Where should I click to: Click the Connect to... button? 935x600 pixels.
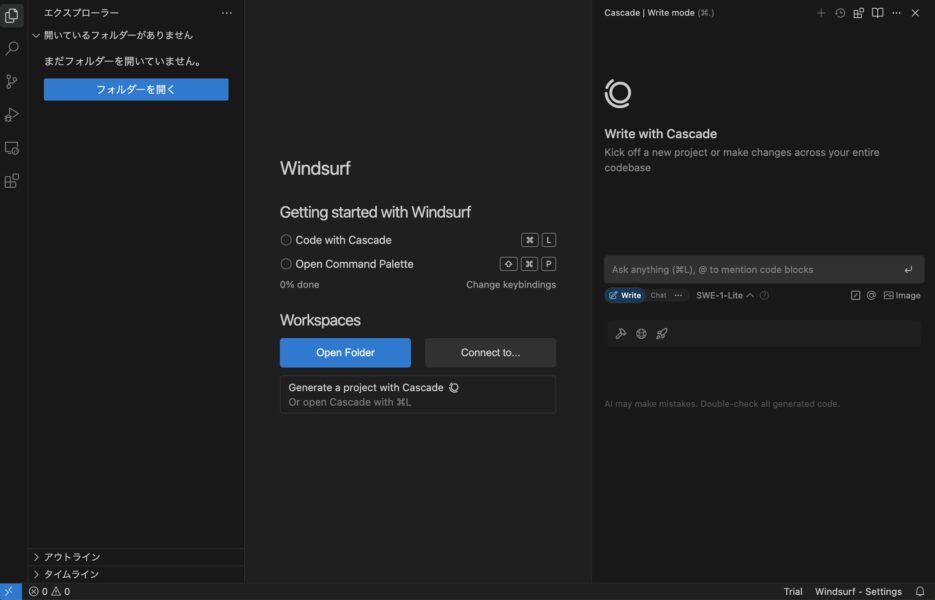(490, 352)
